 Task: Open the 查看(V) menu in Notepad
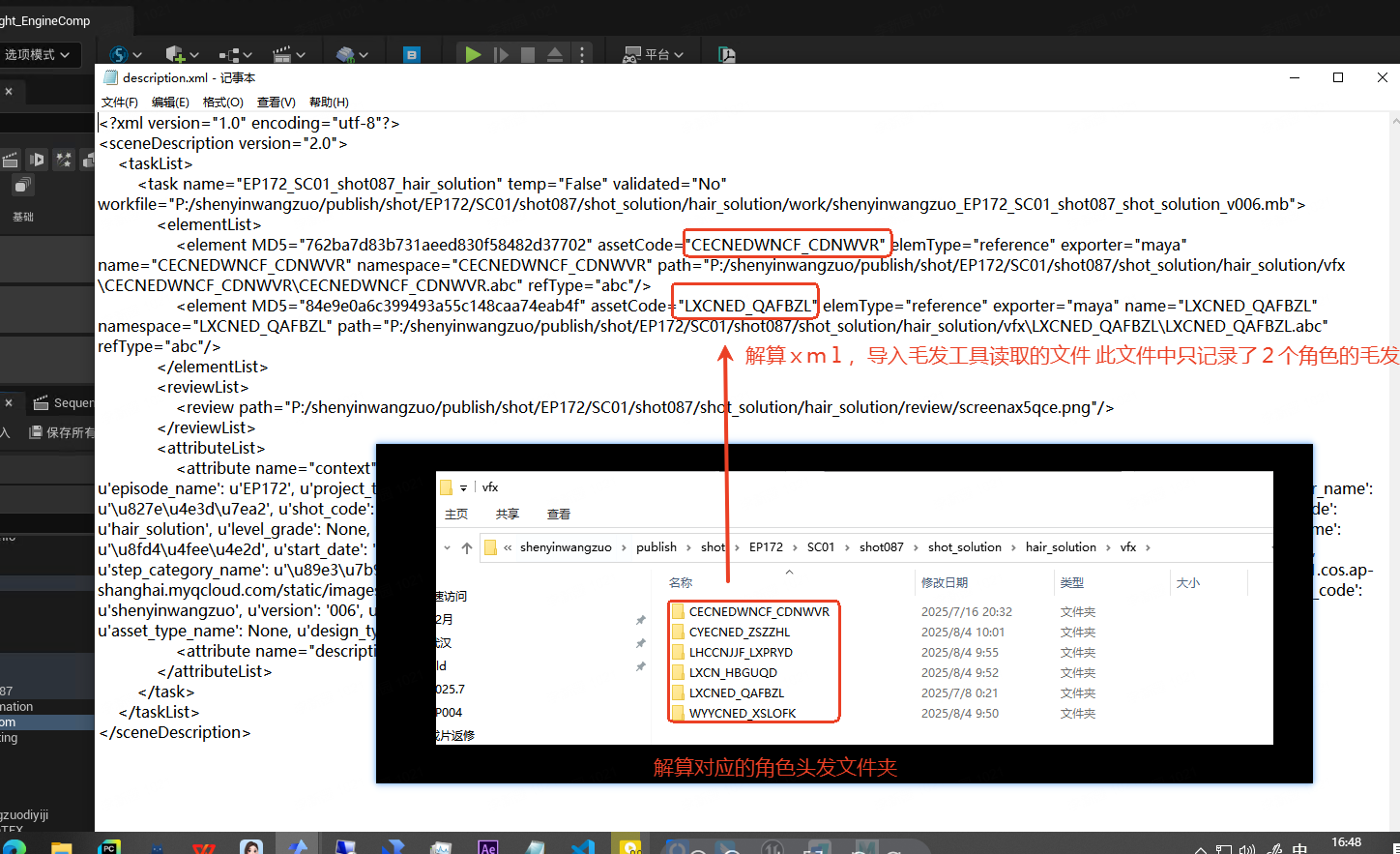coord(276,103)
